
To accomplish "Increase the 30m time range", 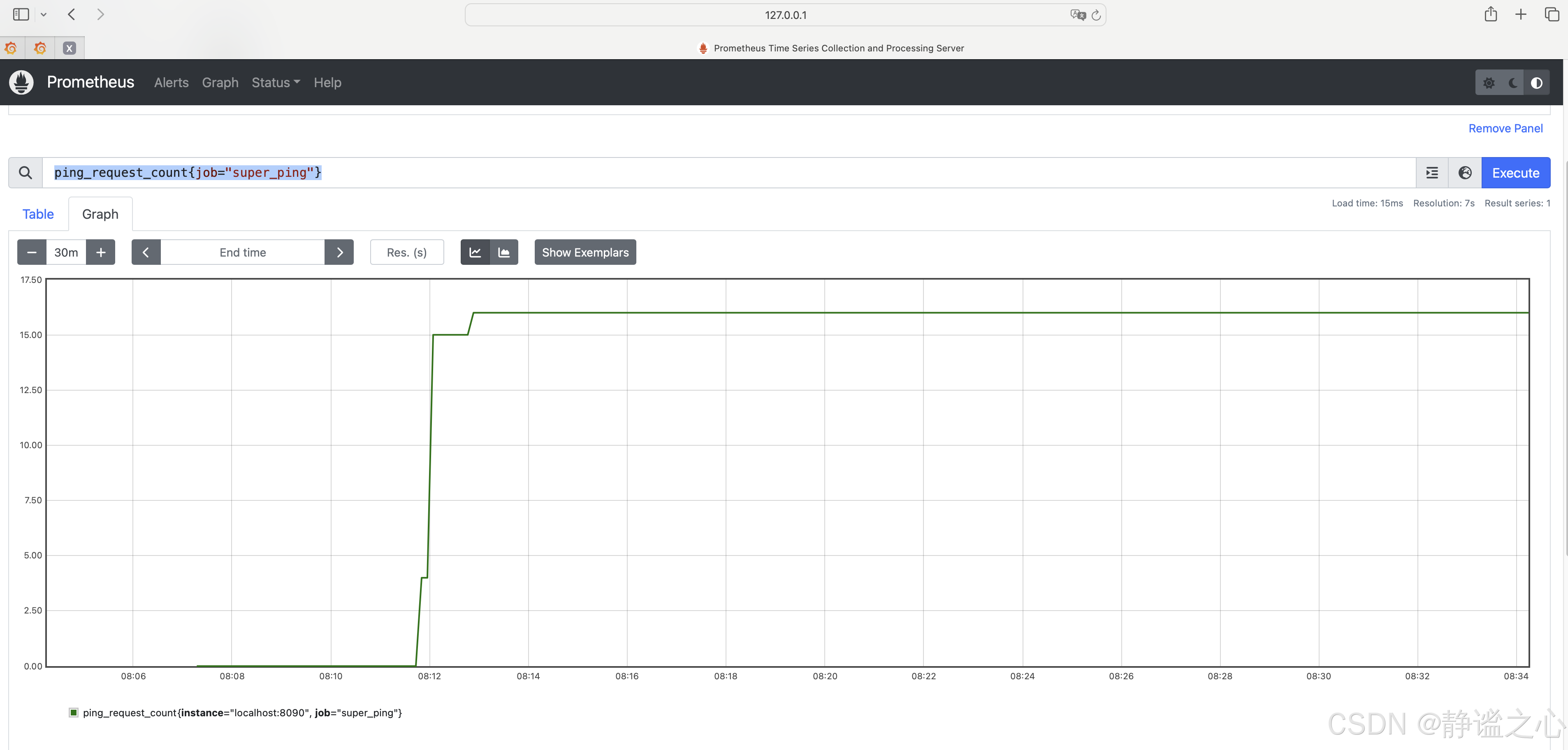I will click(100, 252).
